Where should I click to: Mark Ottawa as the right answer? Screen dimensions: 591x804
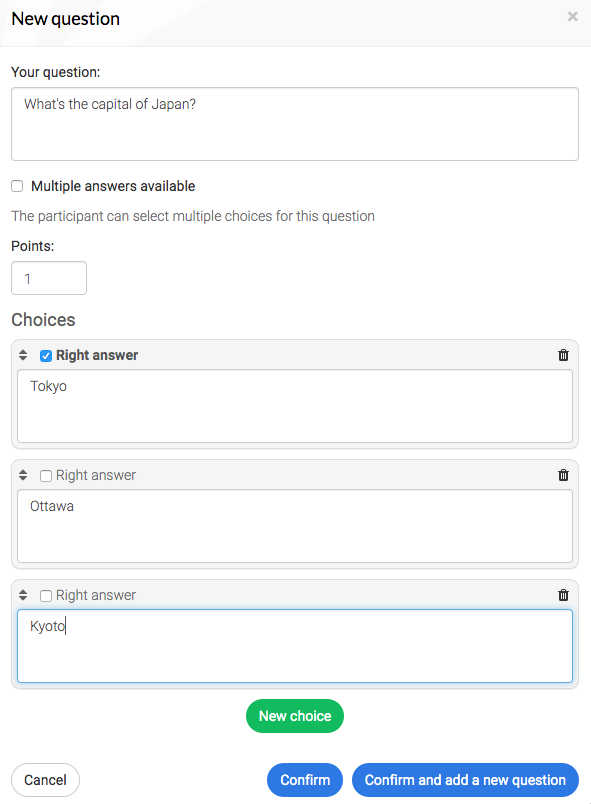coord(46,476)
